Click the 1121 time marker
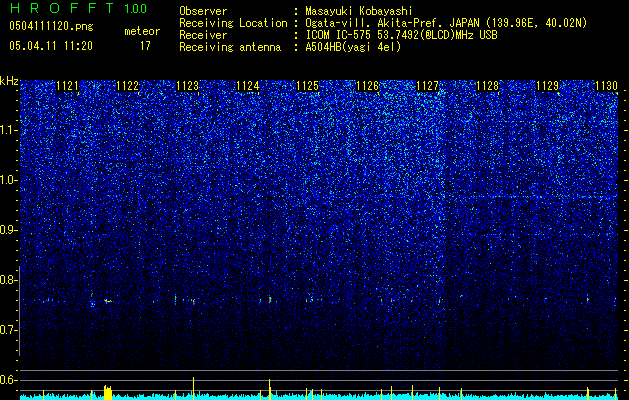 pyautogui.click(x=67, y=86)
